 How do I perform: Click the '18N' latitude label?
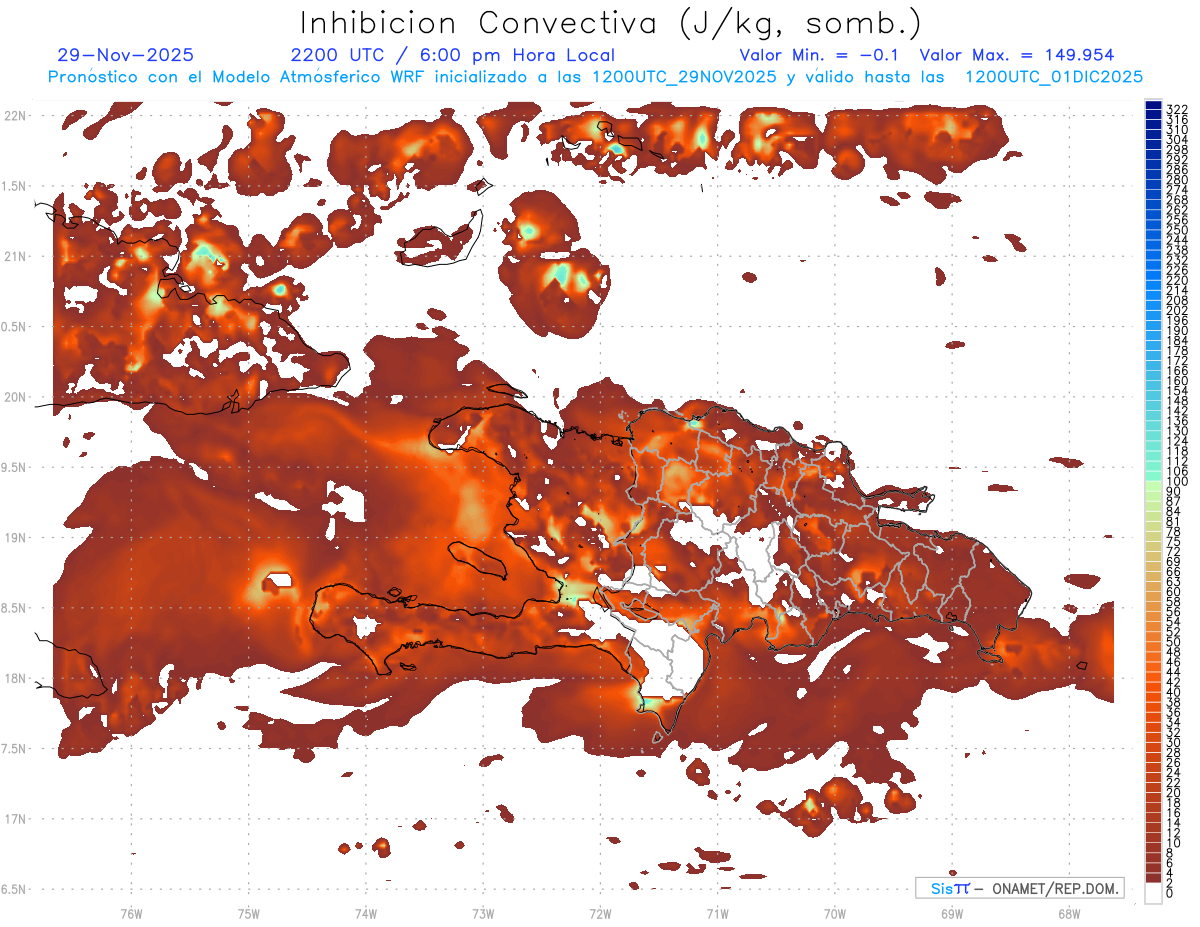coord(16,678)
